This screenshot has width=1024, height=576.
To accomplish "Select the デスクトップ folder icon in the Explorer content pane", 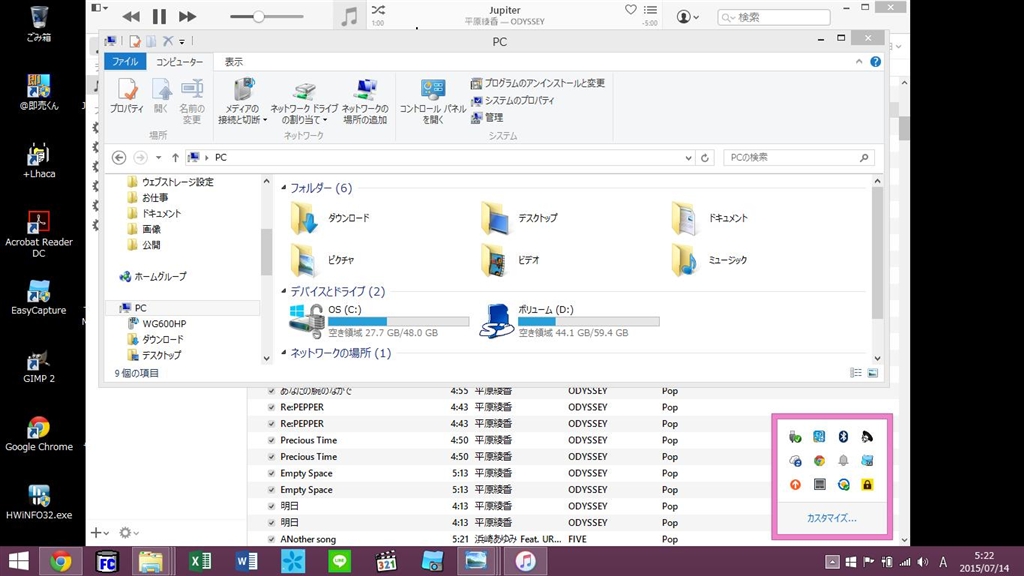I will pyautogui.click(x=495, y=218).
